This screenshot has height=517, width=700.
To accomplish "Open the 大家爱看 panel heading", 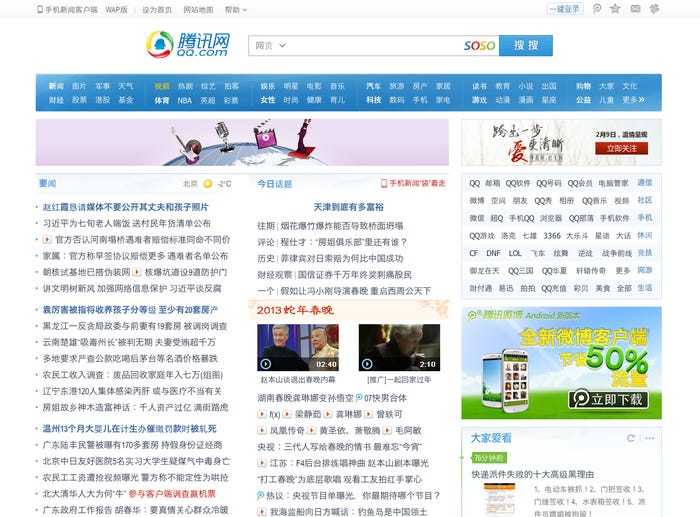I will coord(492,438).
